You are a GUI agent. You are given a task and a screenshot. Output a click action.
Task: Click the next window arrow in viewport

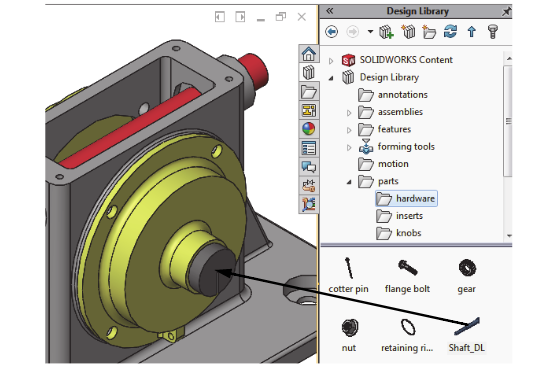[x=240, y=17]
